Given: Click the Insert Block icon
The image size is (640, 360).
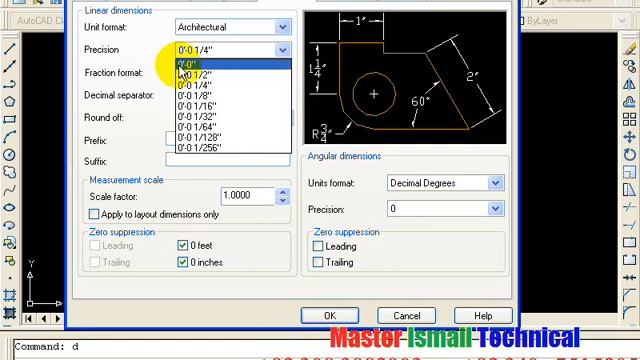Looking at the screenshot, I should pos(9,243).
